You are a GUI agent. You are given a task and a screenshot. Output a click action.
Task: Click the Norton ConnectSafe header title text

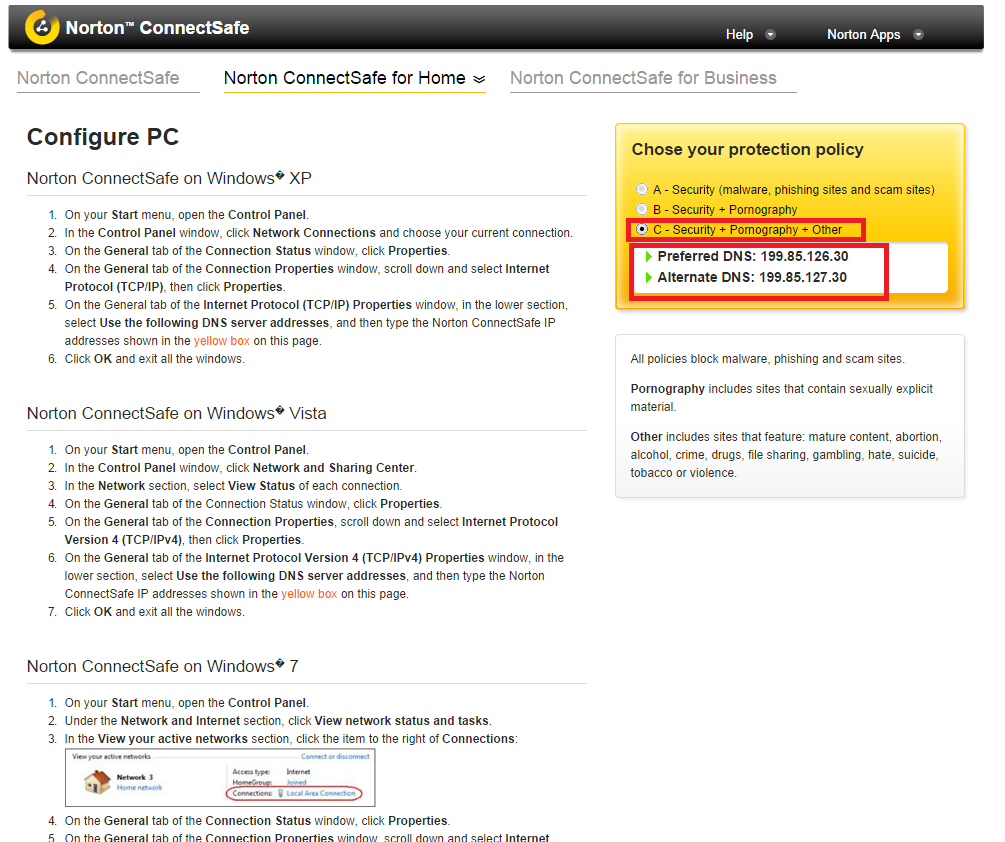(157, 28)
